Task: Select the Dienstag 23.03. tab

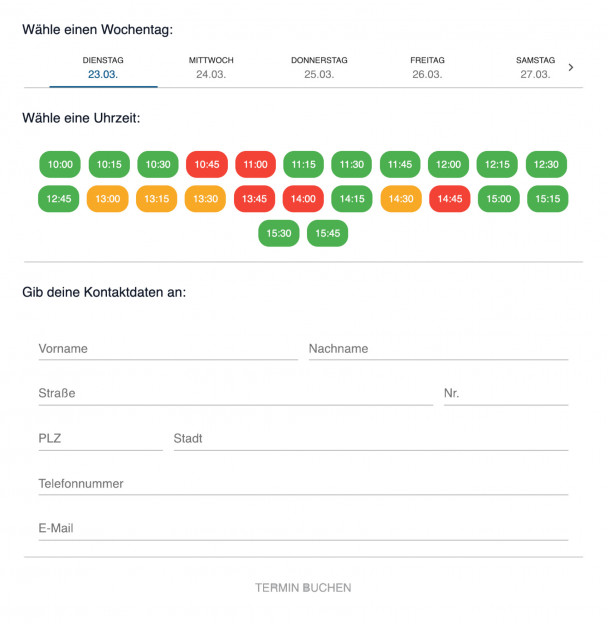Action: click(x=103, y=67)
